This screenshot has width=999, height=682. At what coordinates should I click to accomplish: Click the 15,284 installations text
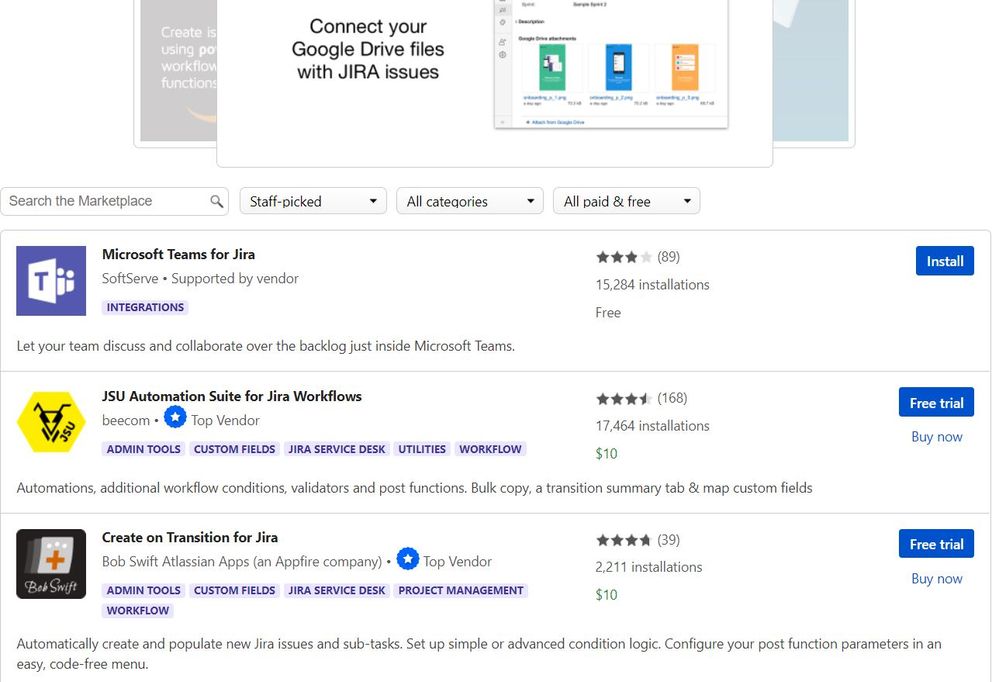(652, 285)
